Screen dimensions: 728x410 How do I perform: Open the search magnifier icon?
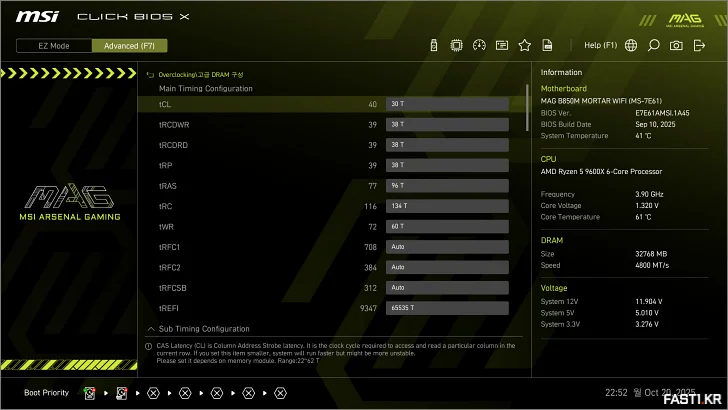tap(653, 46)
